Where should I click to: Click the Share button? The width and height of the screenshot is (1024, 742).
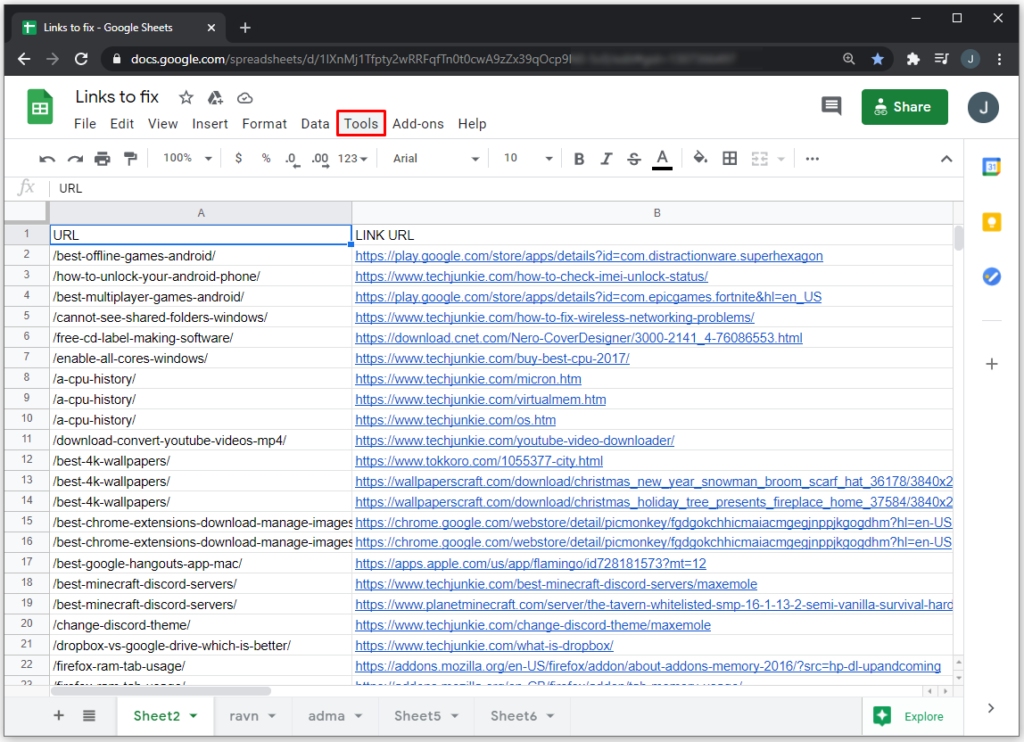point(904,107)
